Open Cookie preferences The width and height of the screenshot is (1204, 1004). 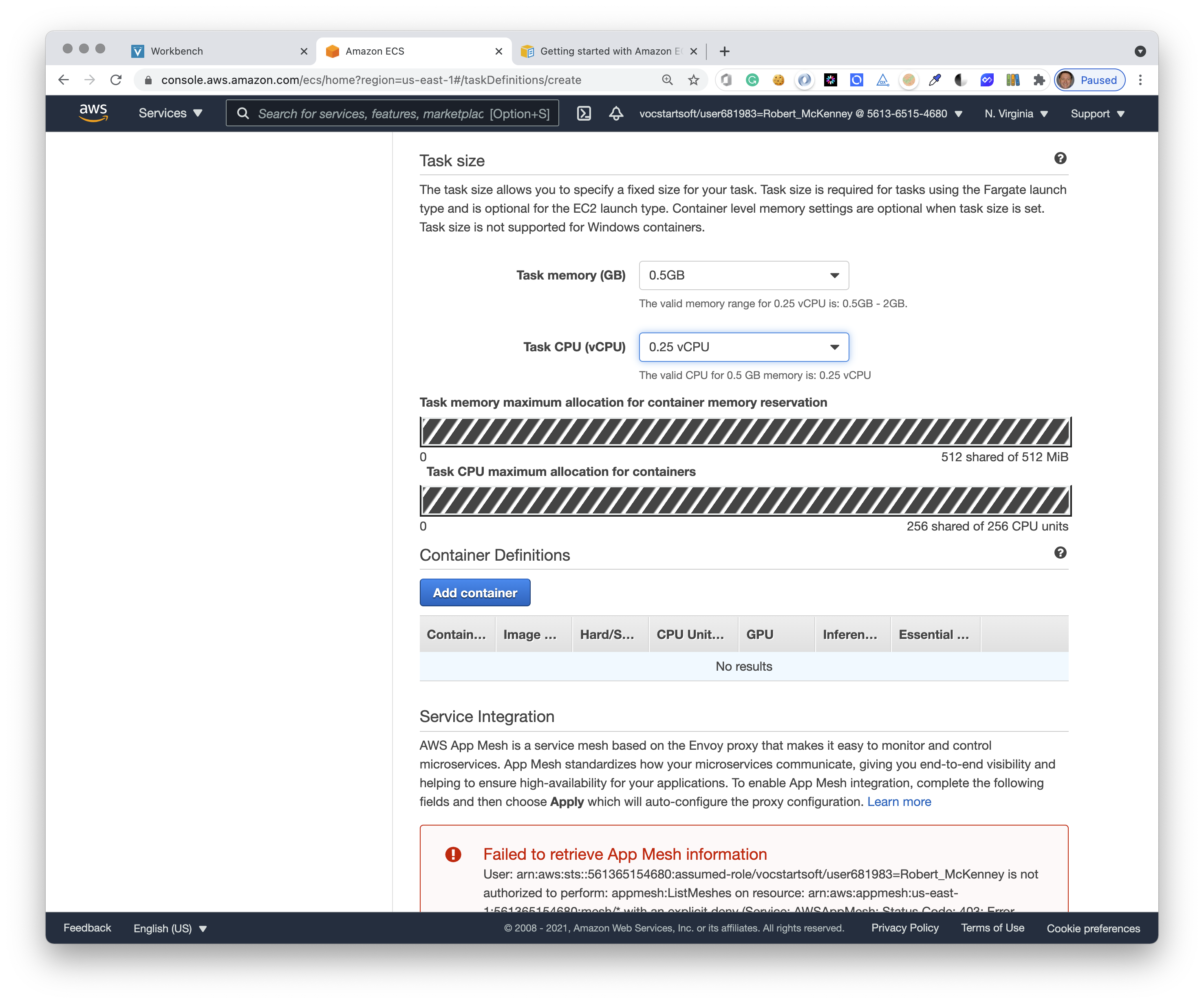point(1094,928)
